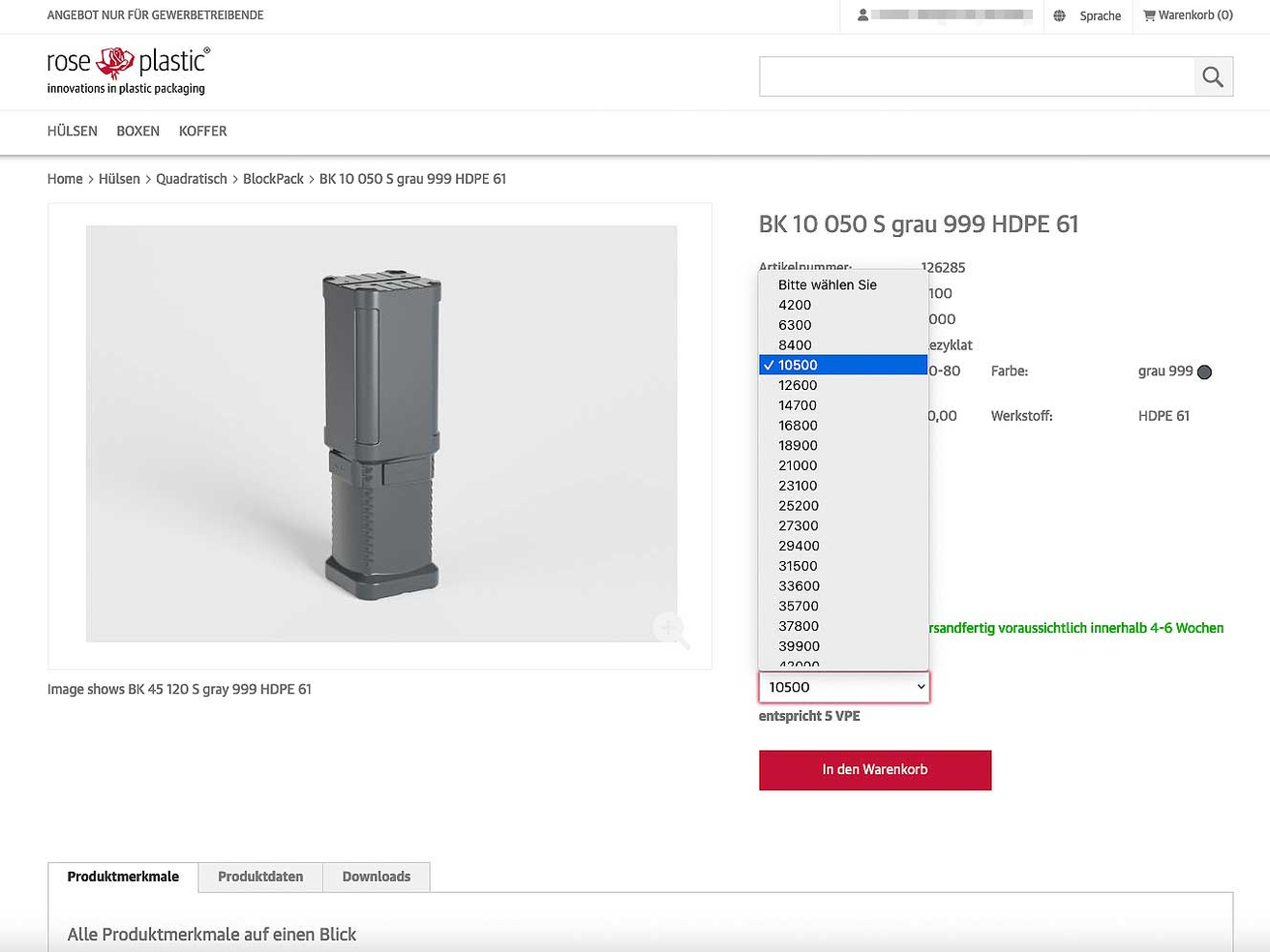Click the 'Farbe:' label

(x=1010, y=372)
